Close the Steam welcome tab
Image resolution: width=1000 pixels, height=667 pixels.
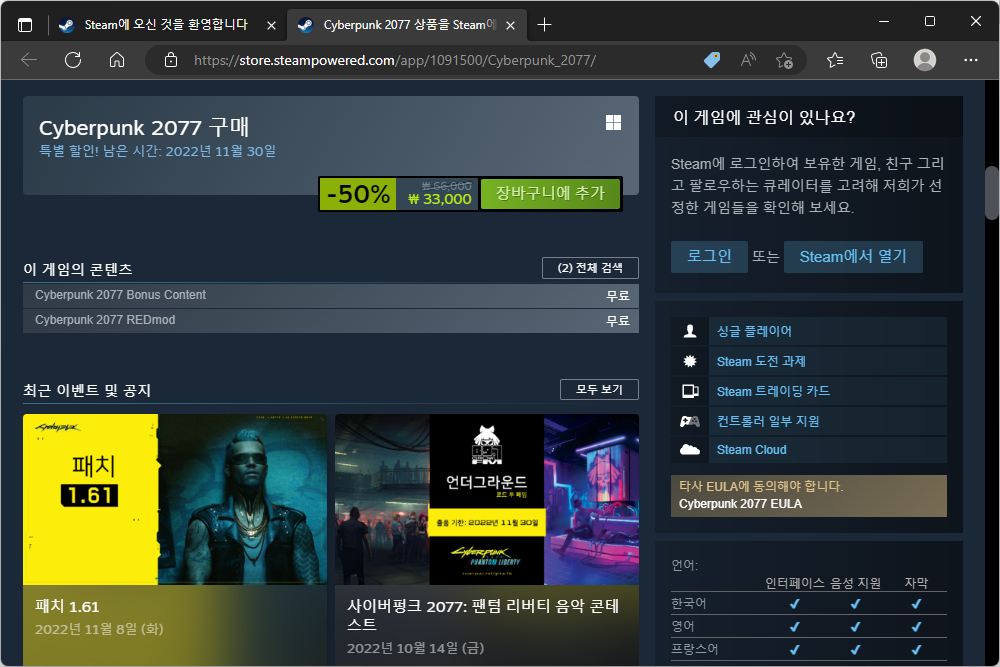(271, 26)
